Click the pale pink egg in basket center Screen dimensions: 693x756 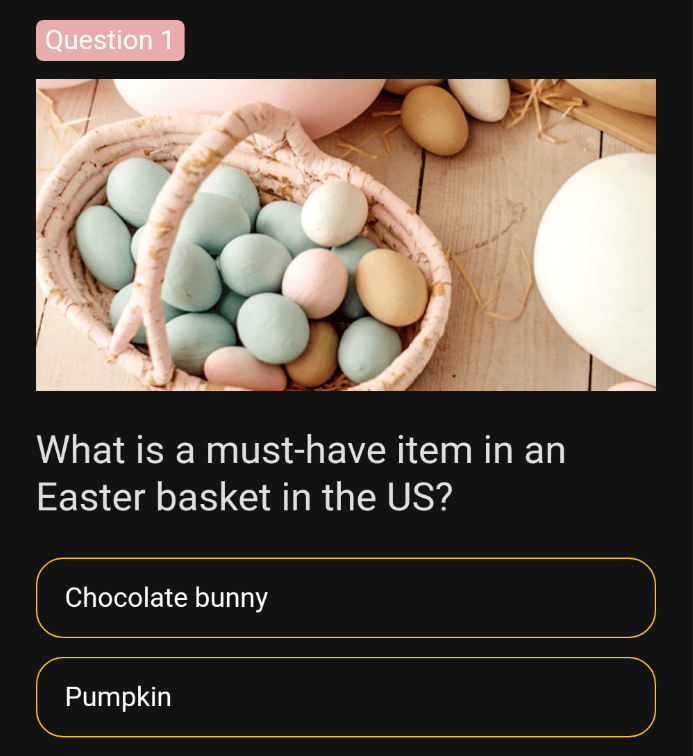tap(315, 284)
